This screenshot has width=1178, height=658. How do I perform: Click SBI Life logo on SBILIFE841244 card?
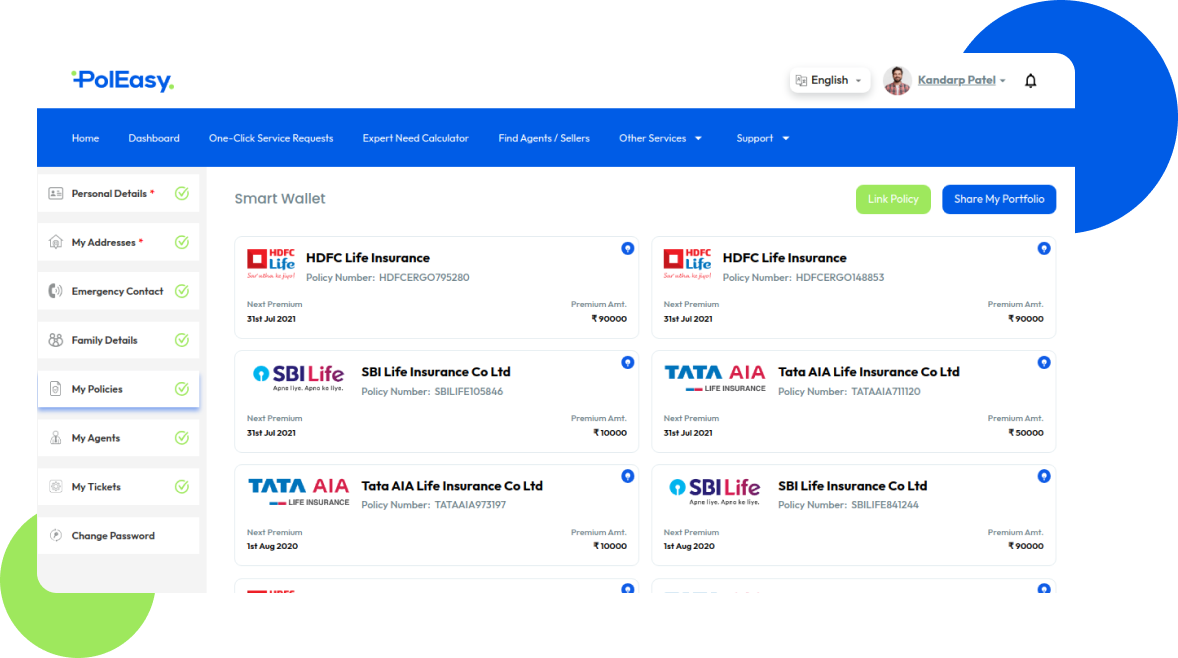pyautogui.click(x=714, y=491)
